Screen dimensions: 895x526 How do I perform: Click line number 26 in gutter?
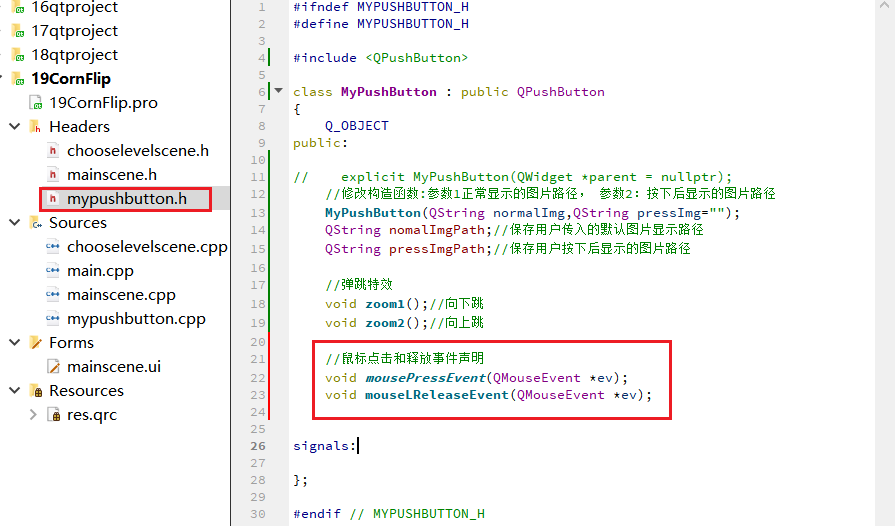tap(257, 446)
